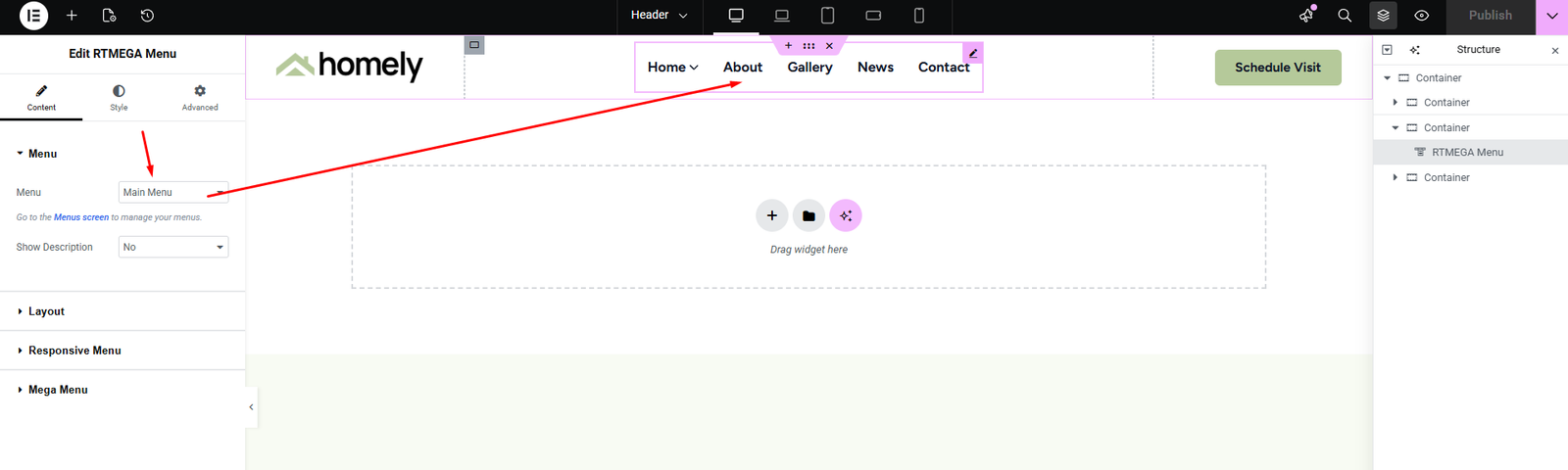Image resolution: width=1568 pixels, height=470 pixels.
Task: Toggle the Structure layers panel
Action: [x=1383, y=16]
